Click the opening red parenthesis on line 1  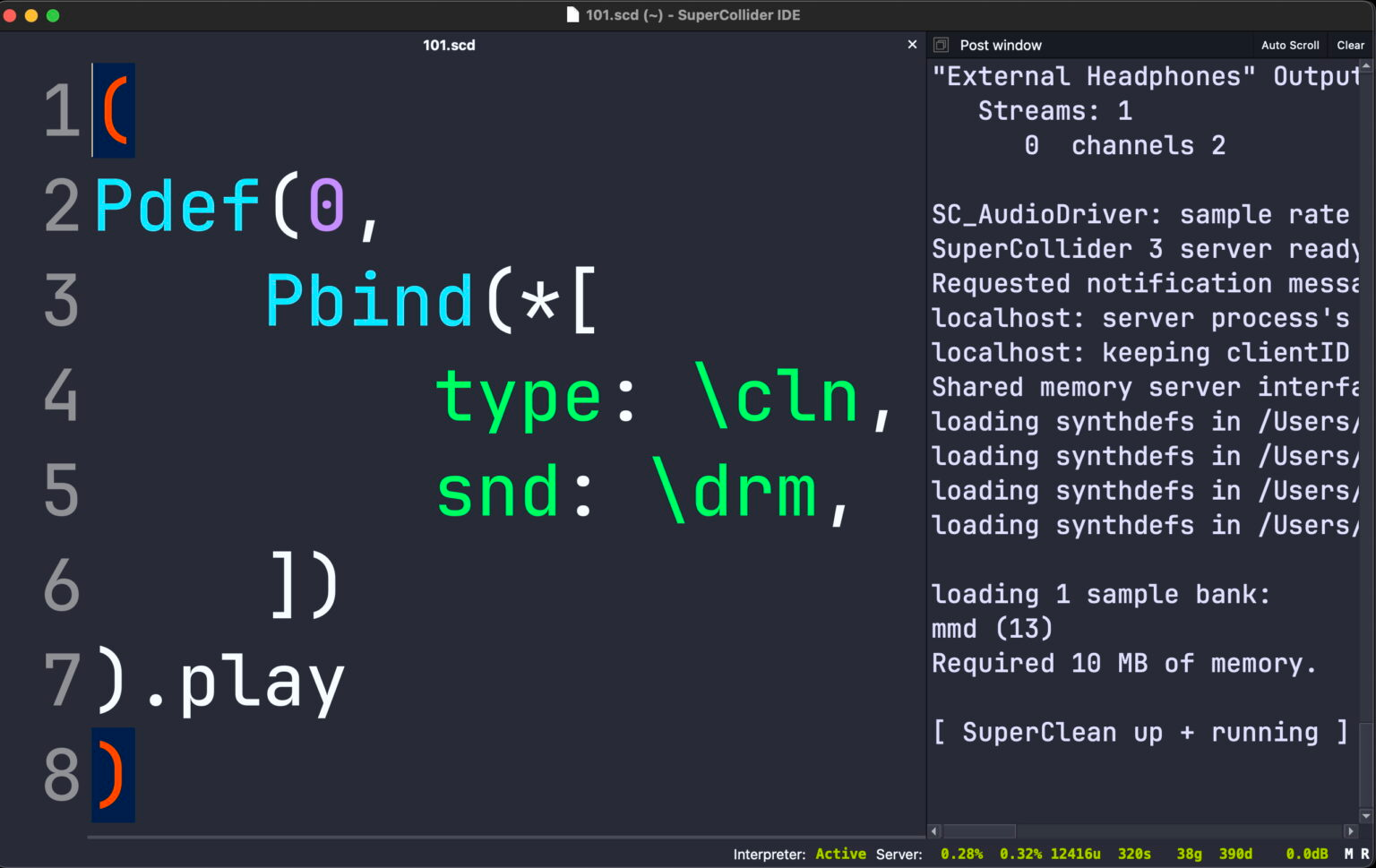(115, 110)
